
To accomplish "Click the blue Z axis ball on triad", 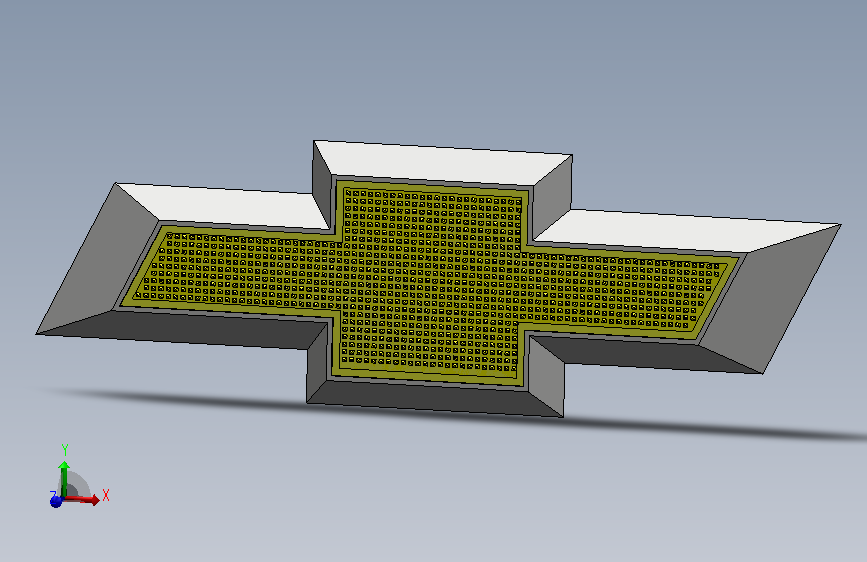I will click(56, 501).
